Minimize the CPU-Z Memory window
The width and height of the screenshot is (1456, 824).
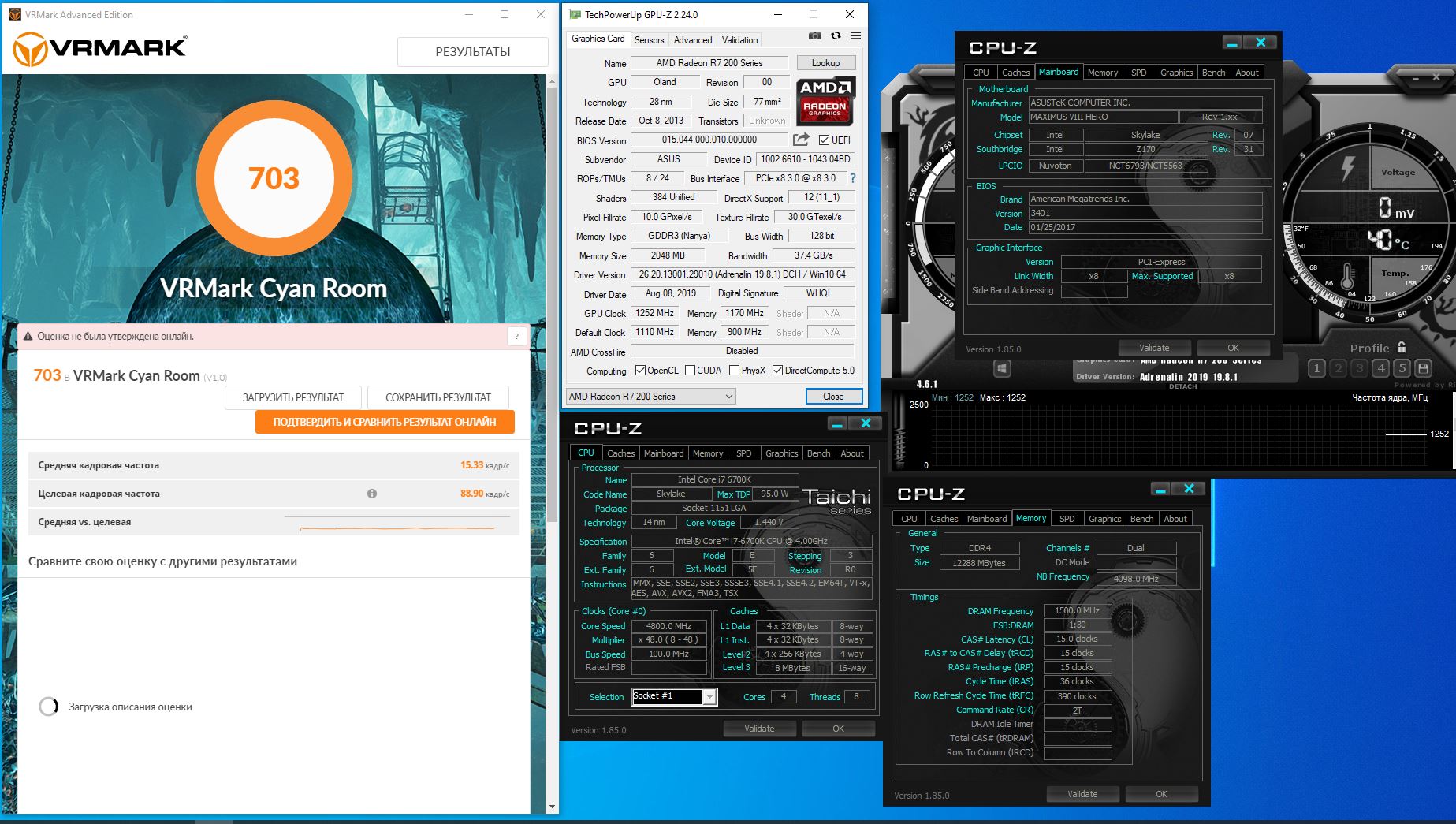click(x=1160, y=489)
